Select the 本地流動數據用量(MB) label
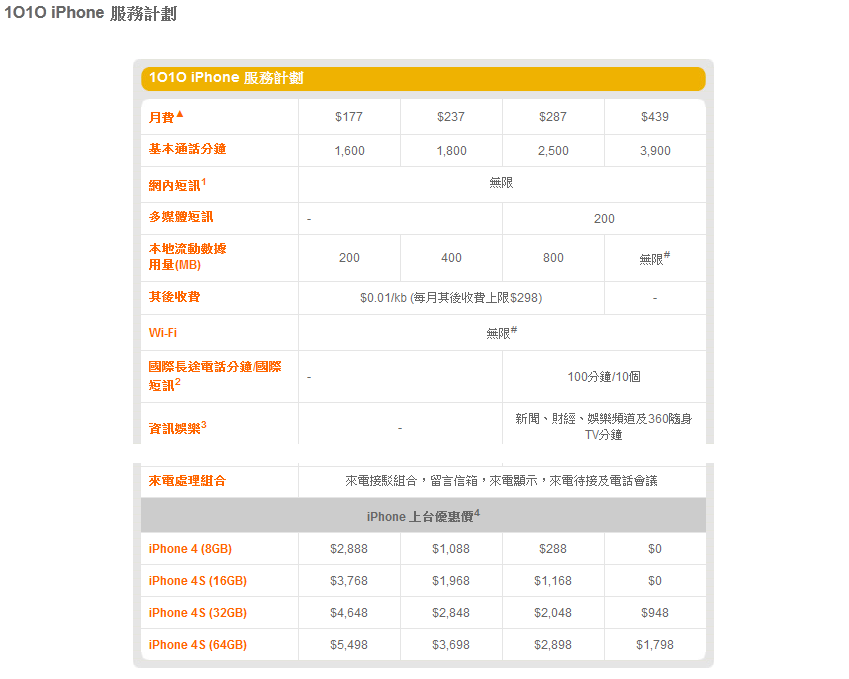The image size is (849, 679). tap(187, 257)
